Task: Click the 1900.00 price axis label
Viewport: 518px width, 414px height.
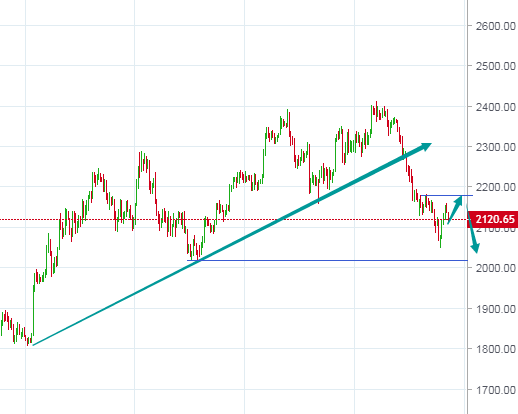Action: (x=496, y=309)
